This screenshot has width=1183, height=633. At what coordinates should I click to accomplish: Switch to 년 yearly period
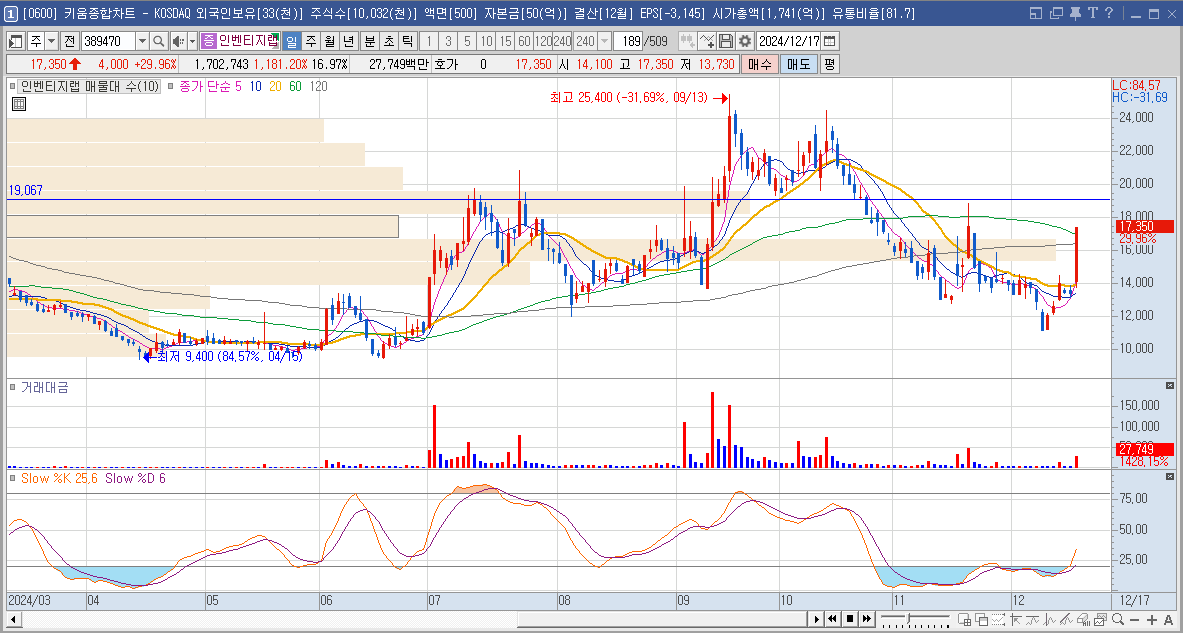tap(348, 41)
